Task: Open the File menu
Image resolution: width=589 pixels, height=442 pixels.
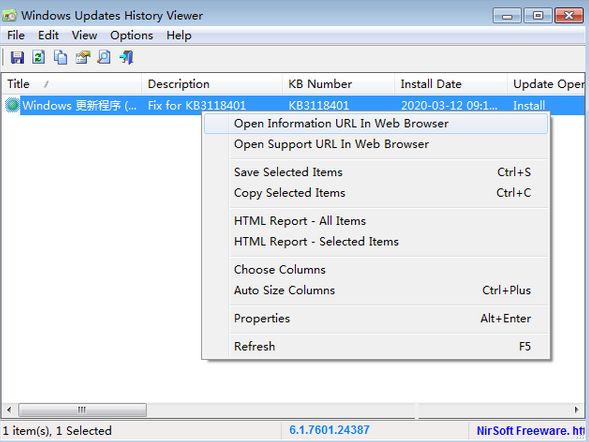Action: pos(16,35)
